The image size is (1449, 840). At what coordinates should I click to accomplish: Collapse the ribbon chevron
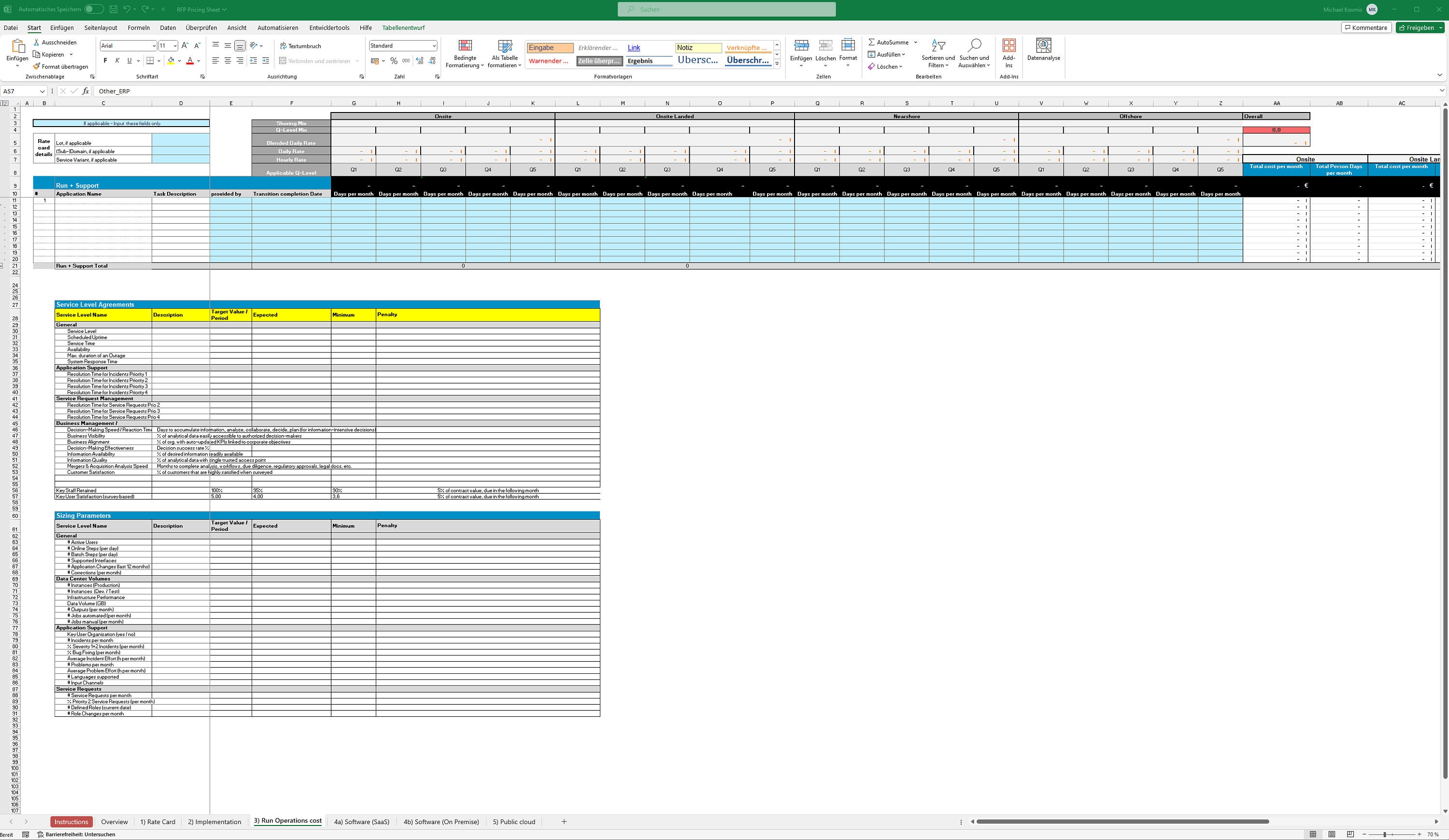(x=1439, y=75)
